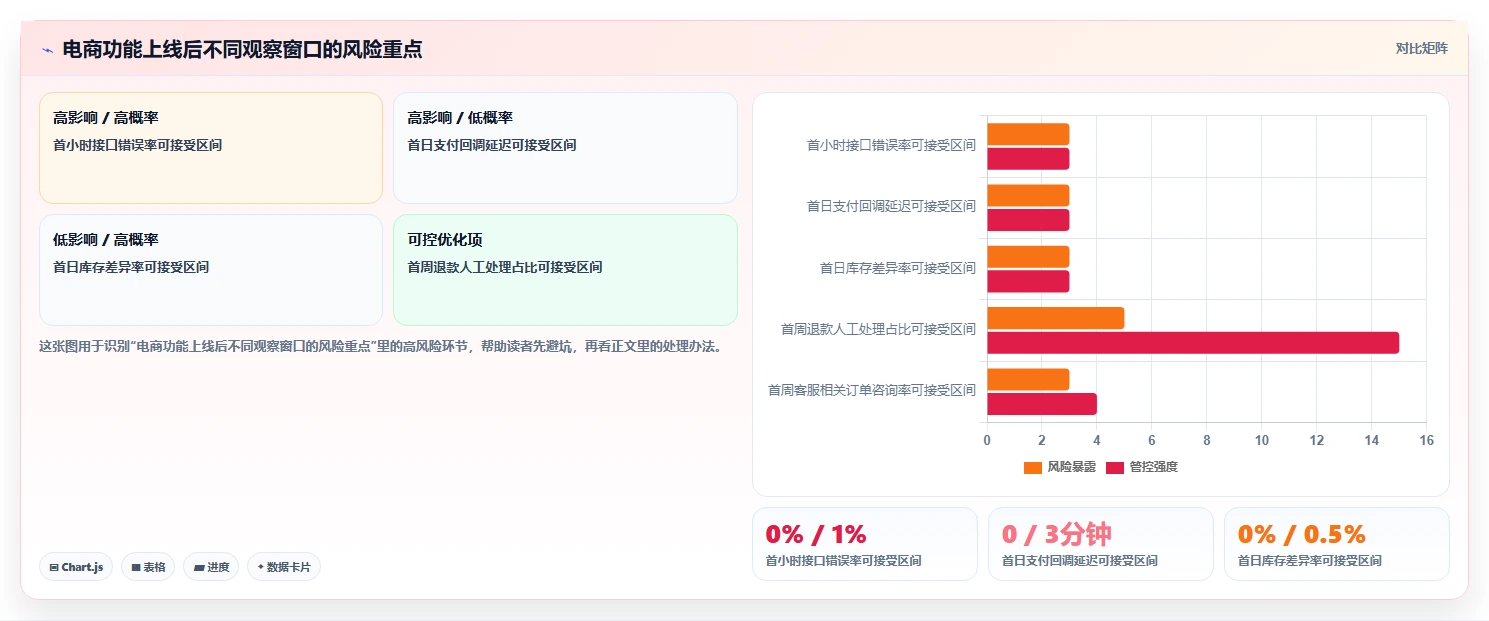Click the 数据卡片 chip
This screenshot has height=621, width=1489.
(284, 567)
